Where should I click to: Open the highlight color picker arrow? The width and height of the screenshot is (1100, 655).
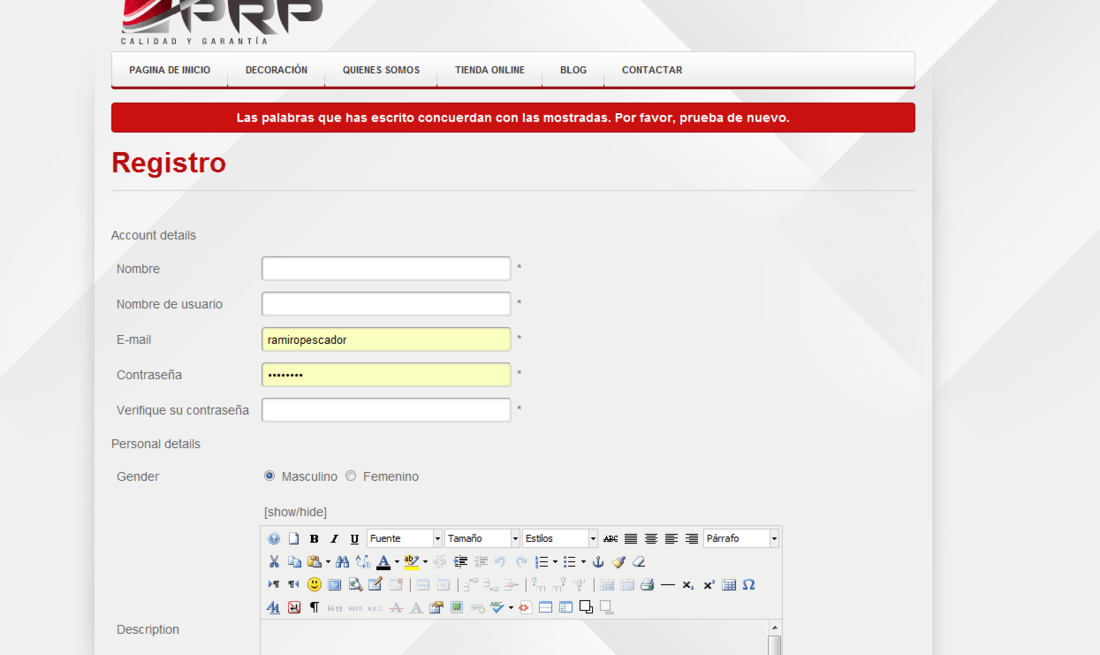425,562
